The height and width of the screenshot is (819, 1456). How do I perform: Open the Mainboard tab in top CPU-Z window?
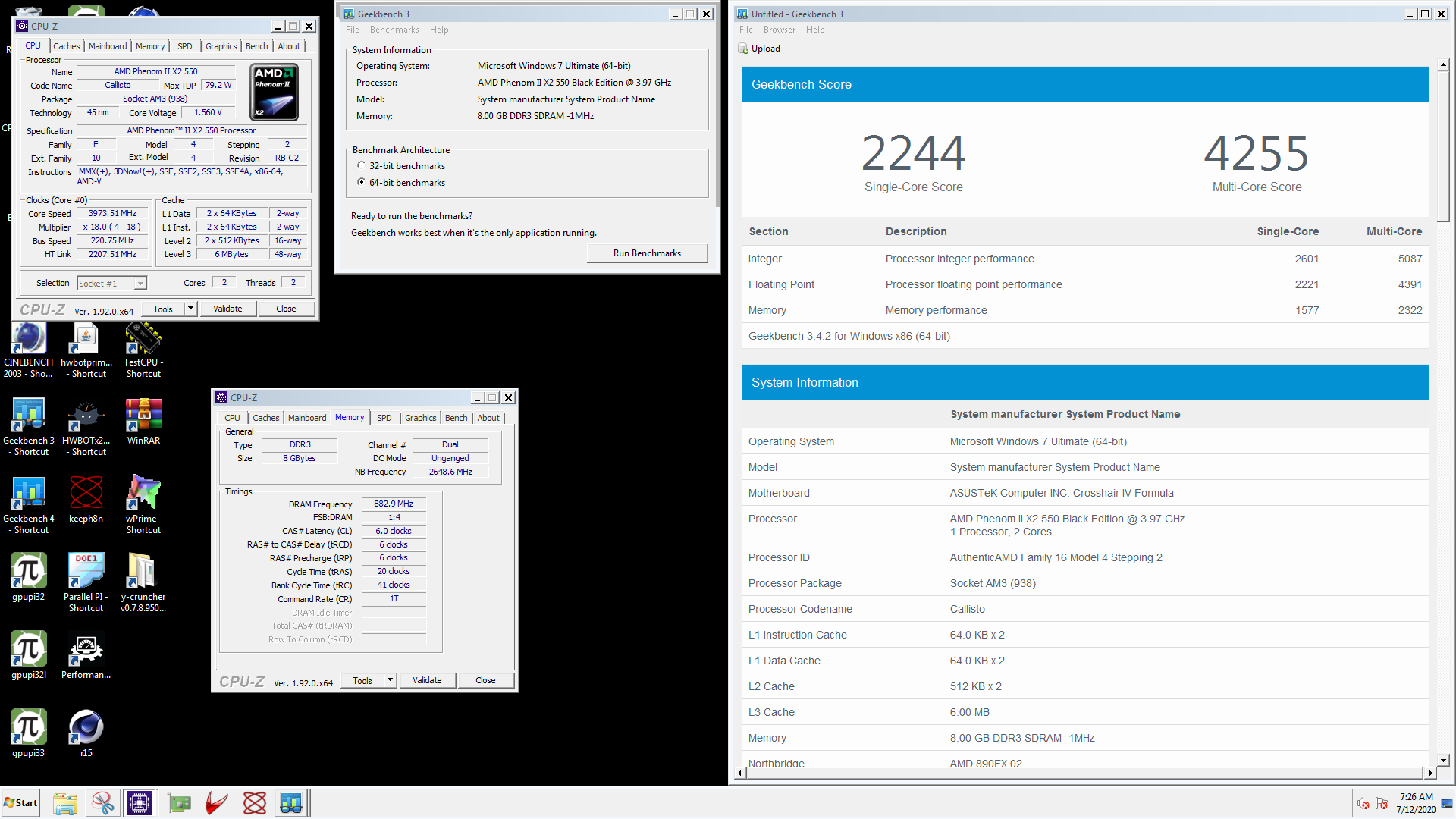coord(108,46)
